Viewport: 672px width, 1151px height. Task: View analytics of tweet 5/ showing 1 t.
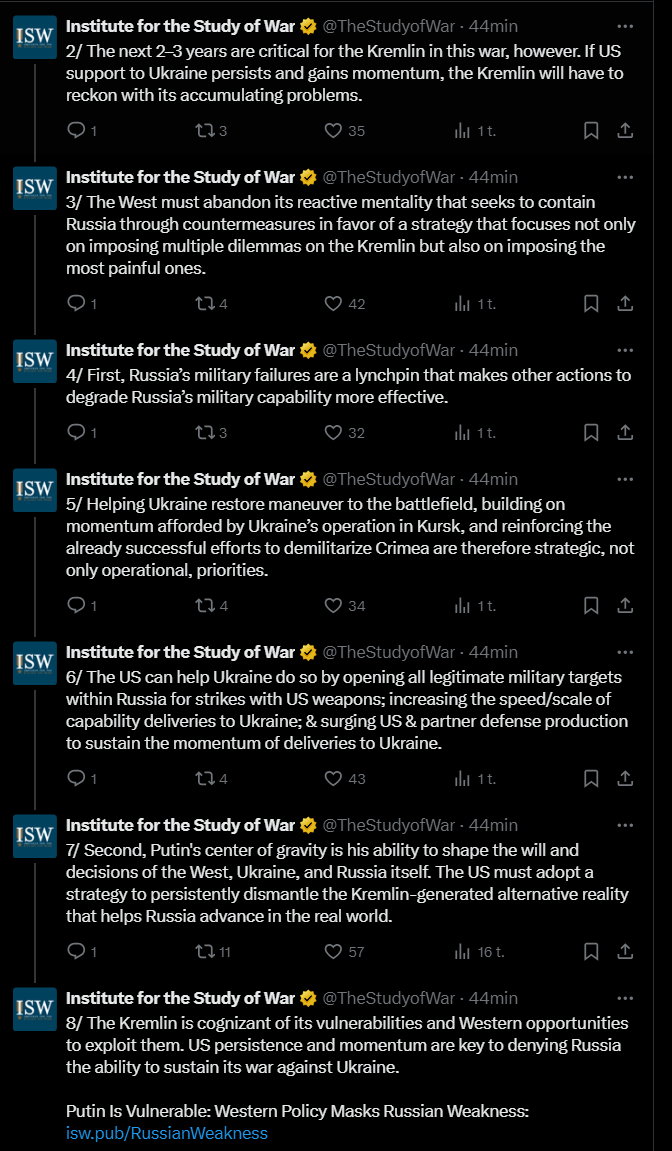463,606
